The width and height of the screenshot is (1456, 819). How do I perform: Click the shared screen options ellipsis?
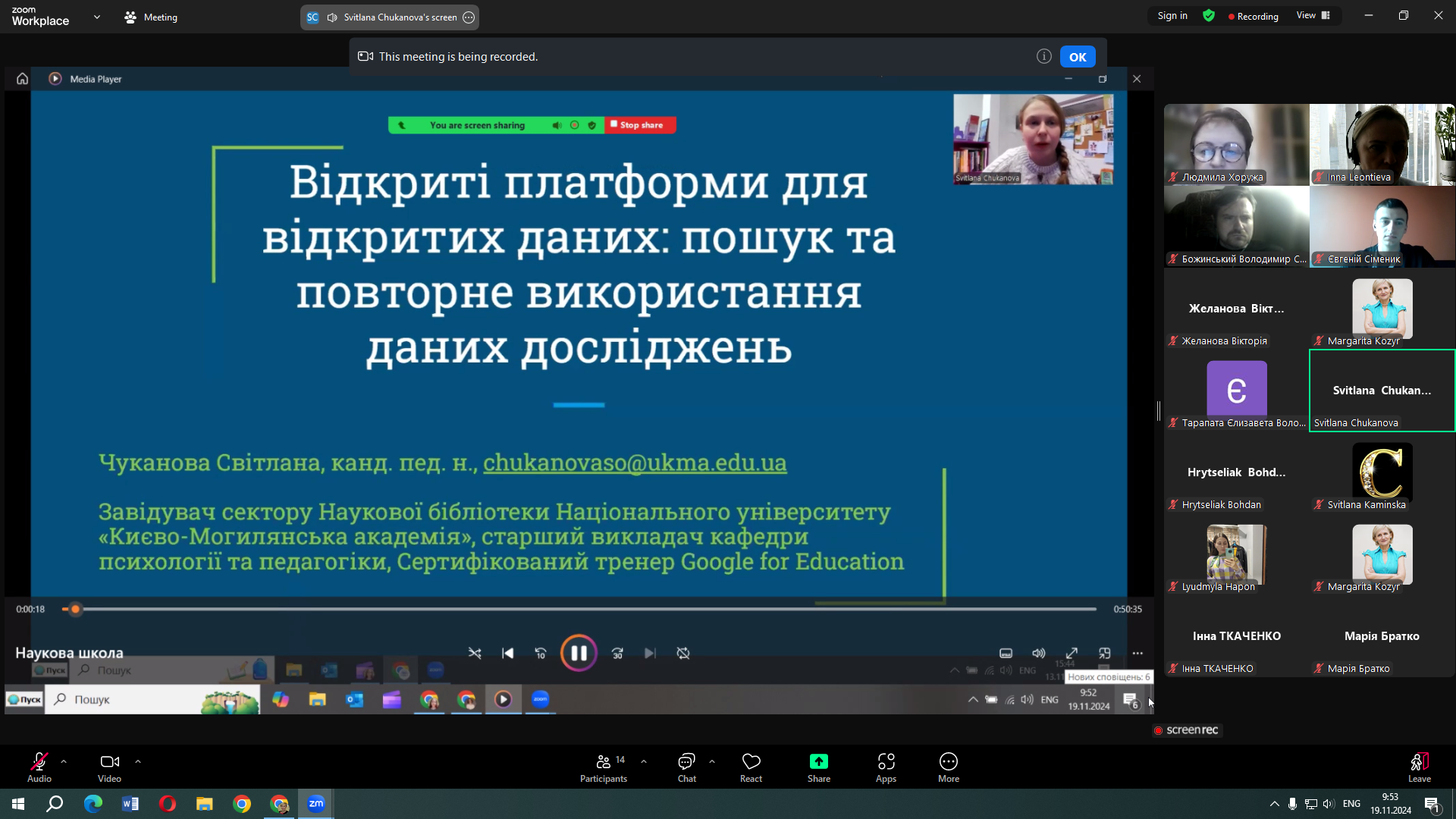[x=469, y=17]
